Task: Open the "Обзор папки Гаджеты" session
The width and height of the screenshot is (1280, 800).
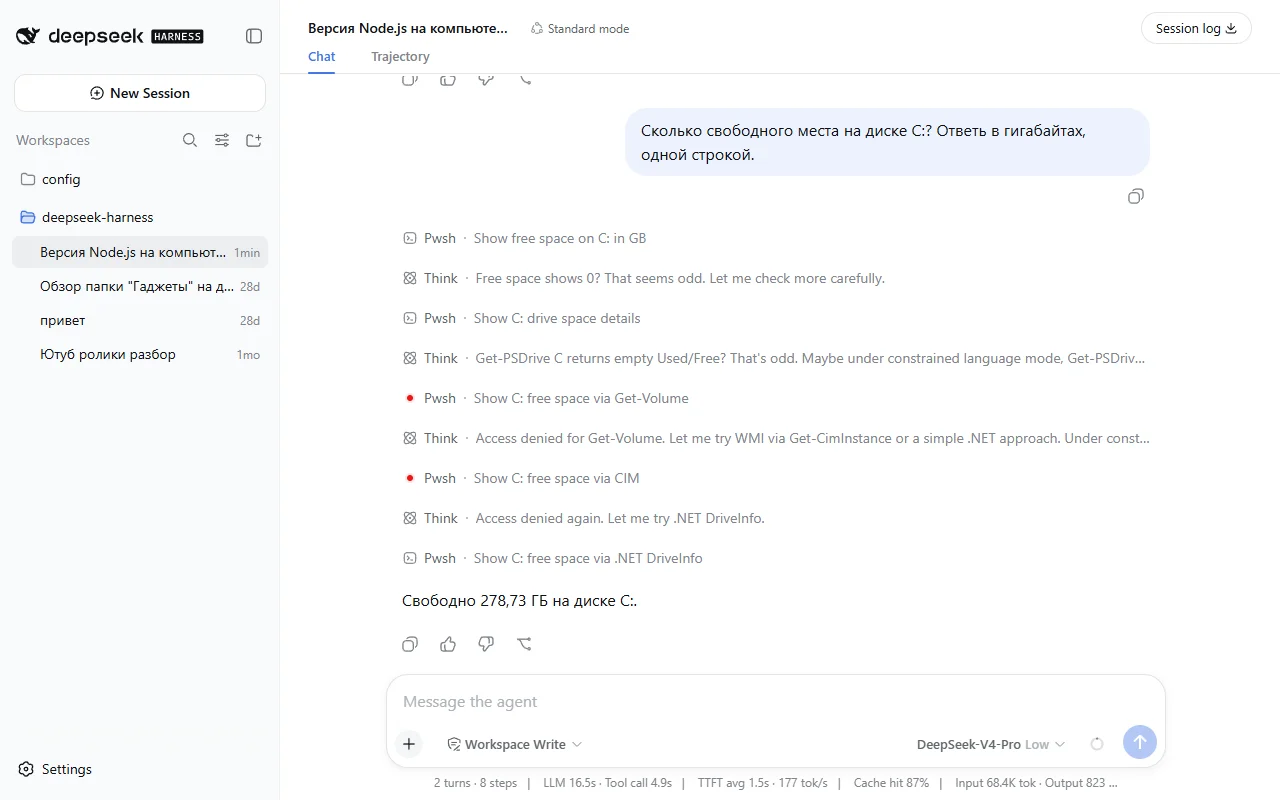Action: [x=140, y=286]
